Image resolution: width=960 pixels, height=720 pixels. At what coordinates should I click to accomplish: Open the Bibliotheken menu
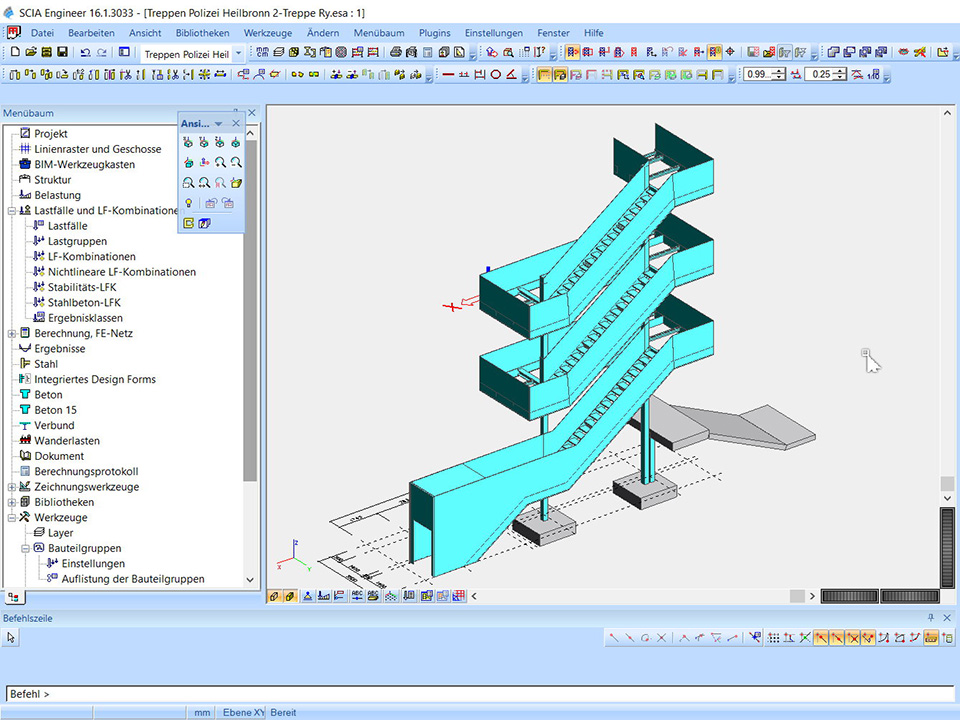203,33
